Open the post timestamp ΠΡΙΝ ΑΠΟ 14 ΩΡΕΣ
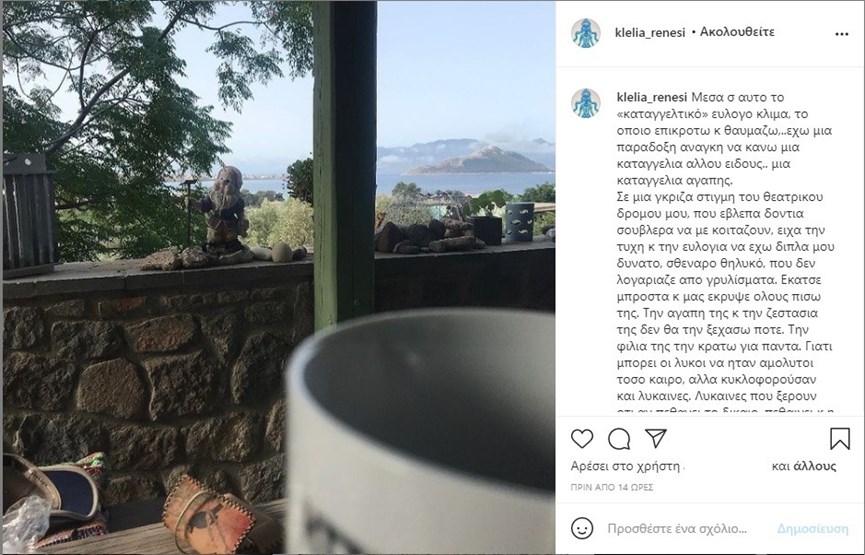The height and width of the screenshot is (555, 865). coord(612,487)
